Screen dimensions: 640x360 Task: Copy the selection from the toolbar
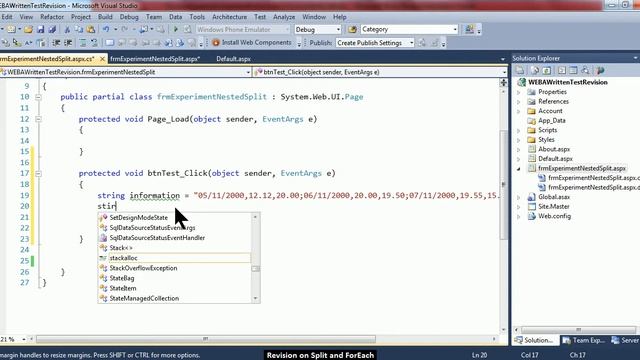click(79, 29)
